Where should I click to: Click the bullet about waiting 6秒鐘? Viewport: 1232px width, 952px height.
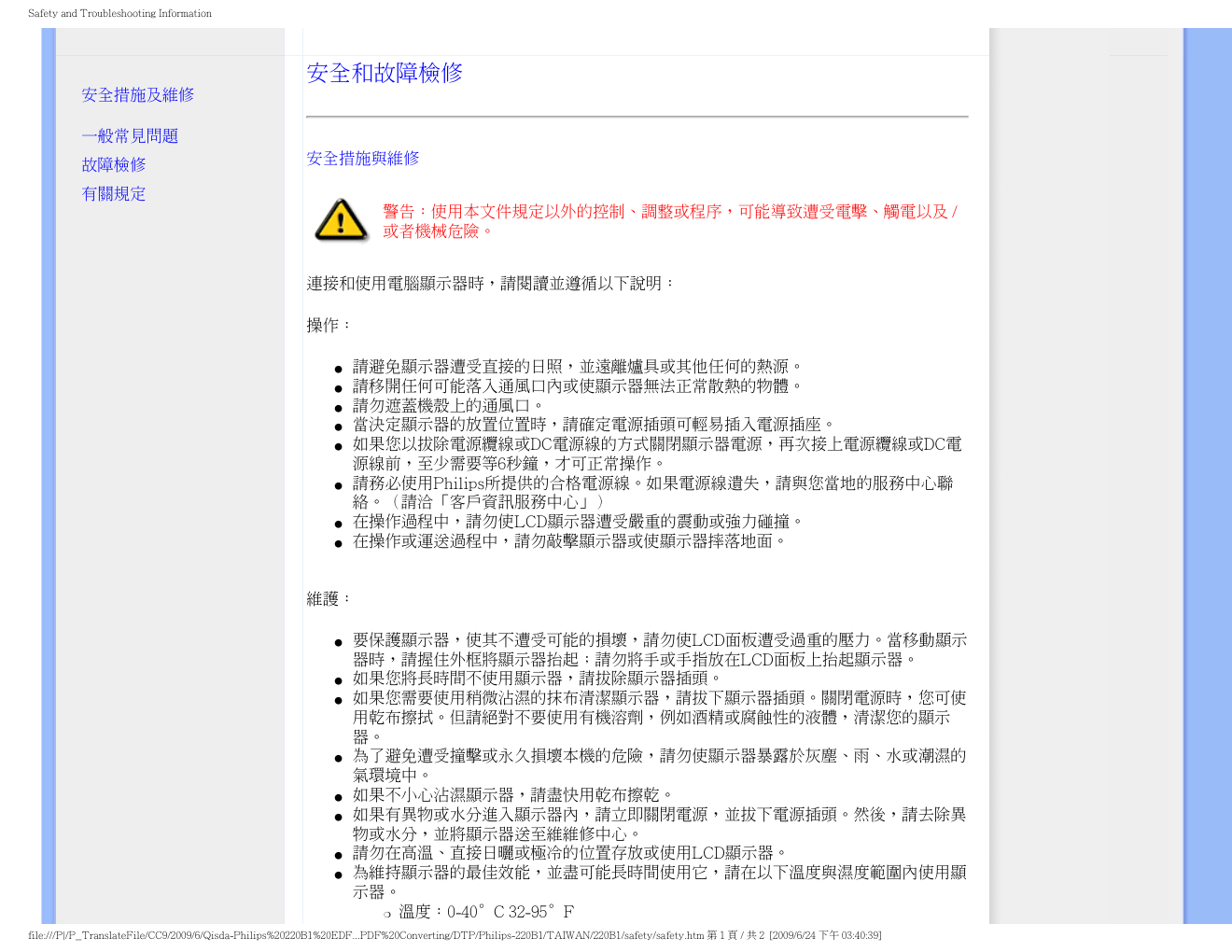pyautogui.click(x=656, y=454)
